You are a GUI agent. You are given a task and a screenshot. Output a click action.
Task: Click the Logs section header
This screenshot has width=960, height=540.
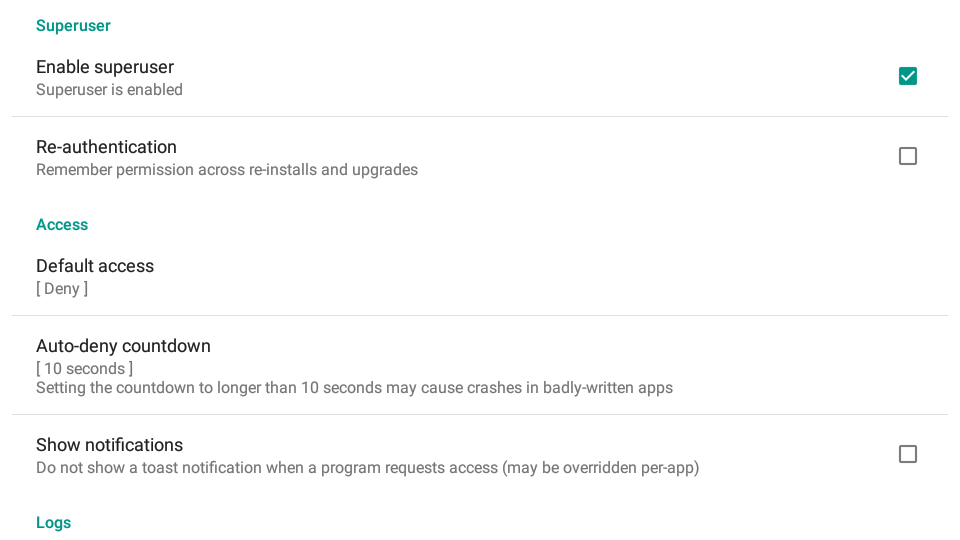53,523
